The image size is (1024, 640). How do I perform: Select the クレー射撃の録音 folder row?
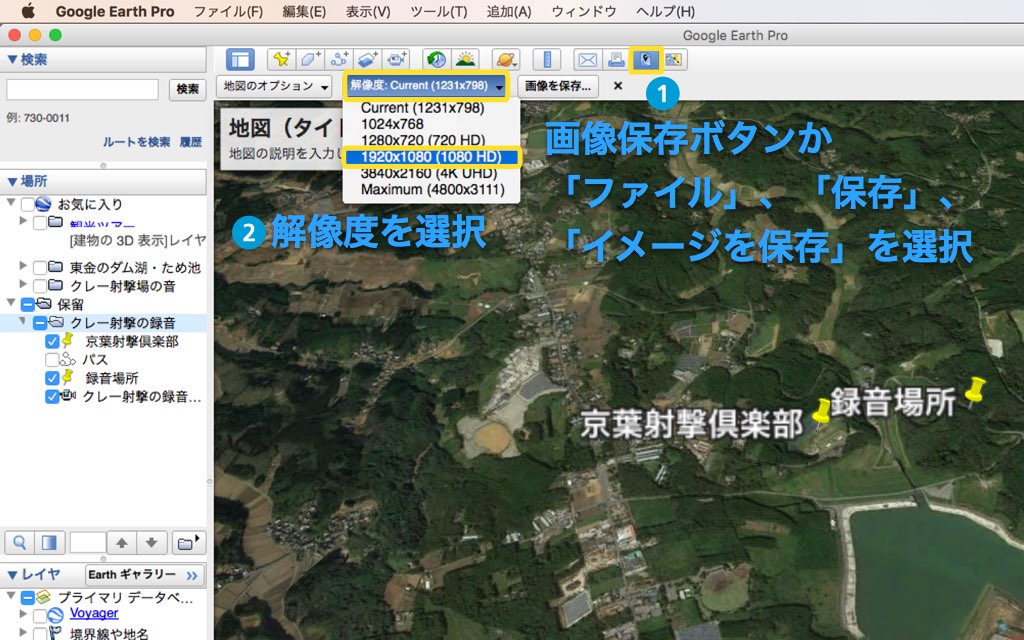click(103, 323)
